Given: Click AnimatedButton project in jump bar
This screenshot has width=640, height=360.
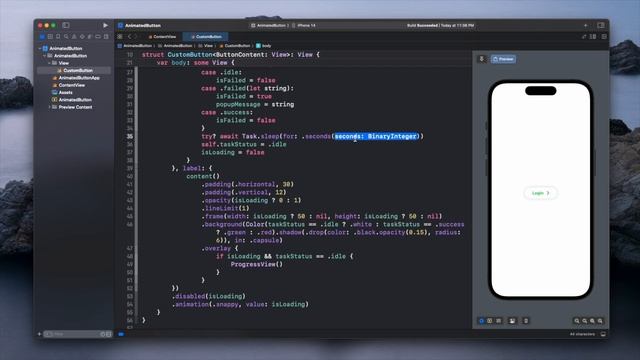Looking at the screenshot, I should [x=135, y=46].
